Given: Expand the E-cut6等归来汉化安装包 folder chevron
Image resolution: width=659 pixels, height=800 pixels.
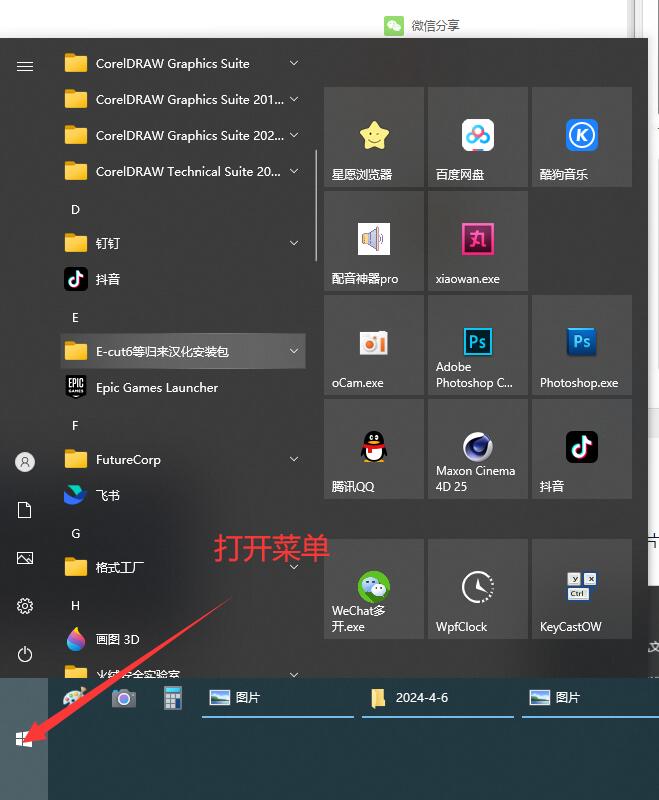Looking at the screenshot, I should (x=294, y=351).
